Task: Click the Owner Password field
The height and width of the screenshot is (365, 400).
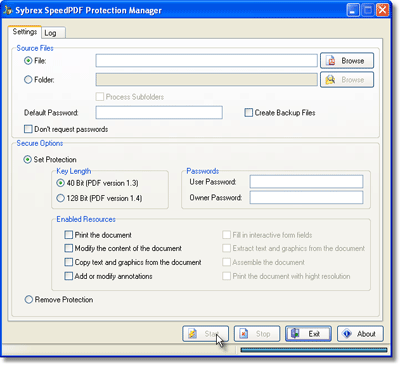Action: [306, 197]
